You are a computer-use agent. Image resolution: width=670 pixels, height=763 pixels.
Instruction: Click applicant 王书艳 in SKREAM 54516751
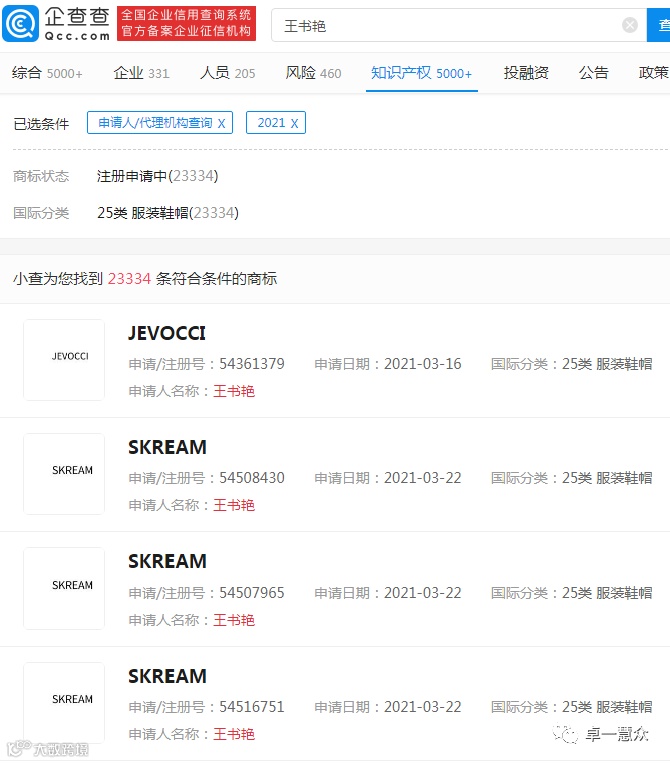(x=234, y=734)
